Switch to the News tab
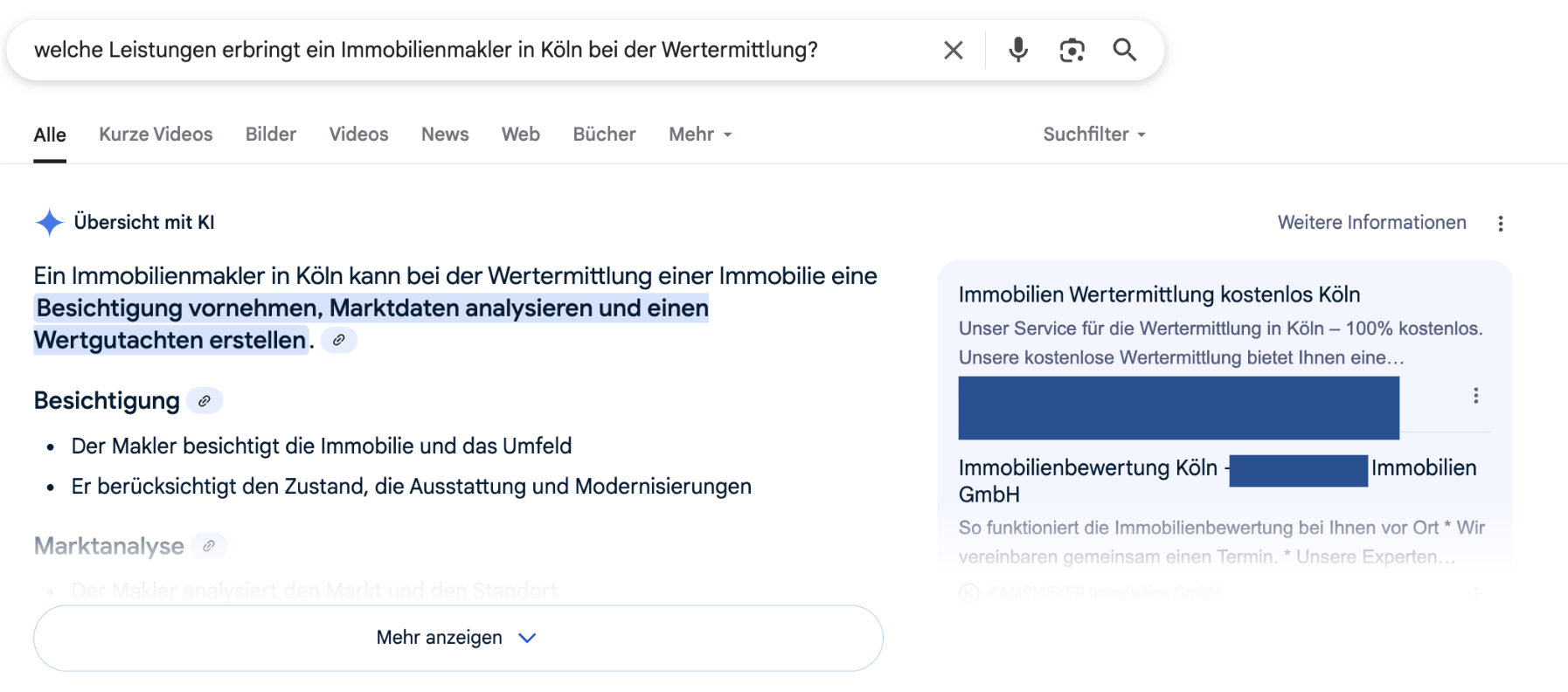Viewport: 1568px width, 692px height. point(445,135)
